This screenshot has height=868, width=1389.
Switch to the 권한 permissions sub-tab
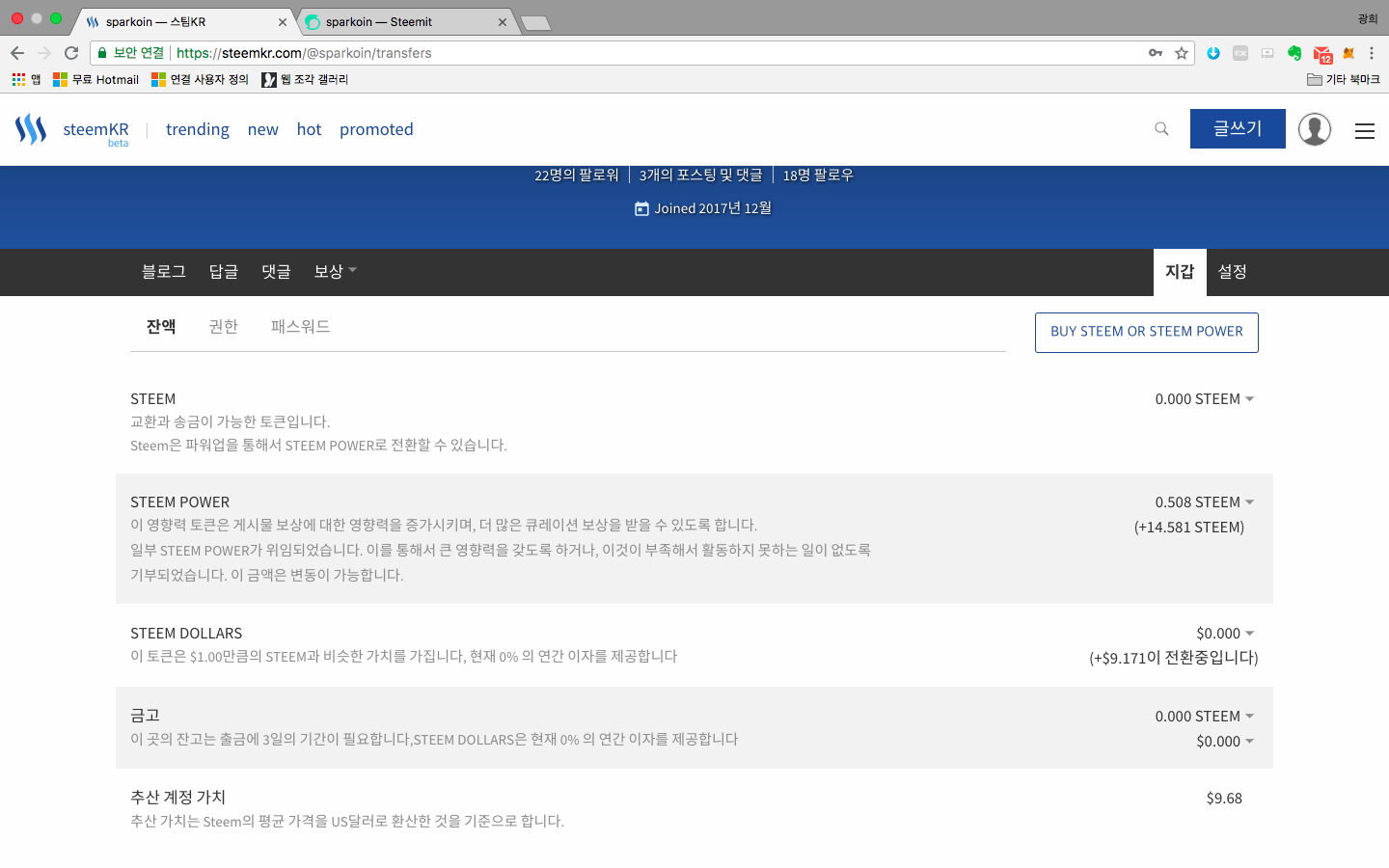(224, 327)
